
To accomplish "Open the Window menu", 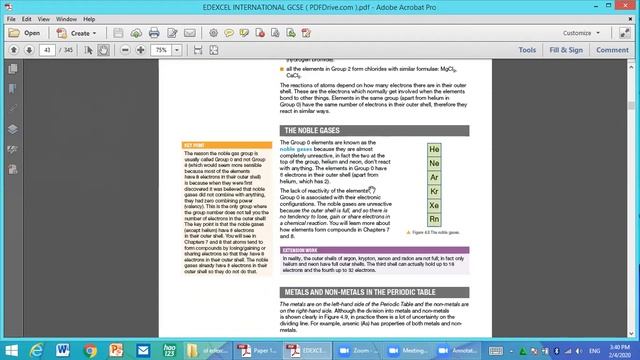I will click(67, 19).
